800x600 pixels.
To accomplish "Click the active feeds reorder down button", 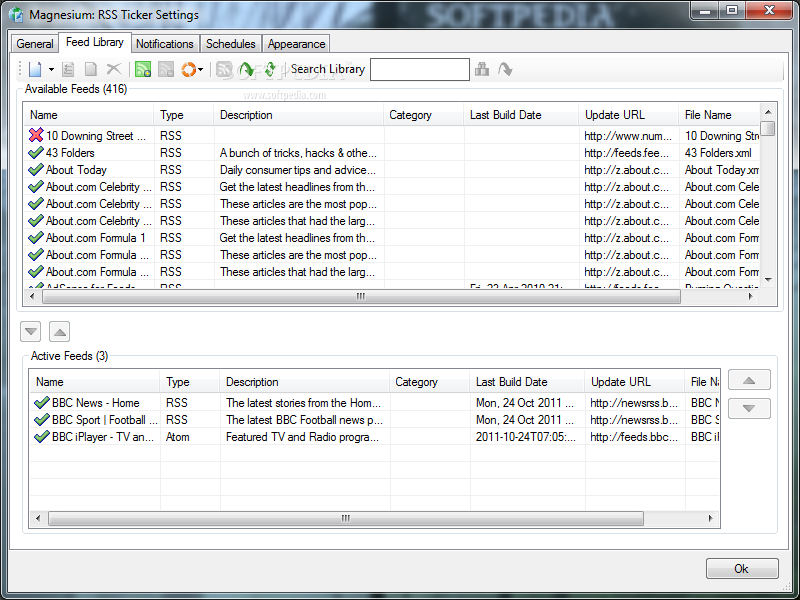I will (x=749, y=408).
